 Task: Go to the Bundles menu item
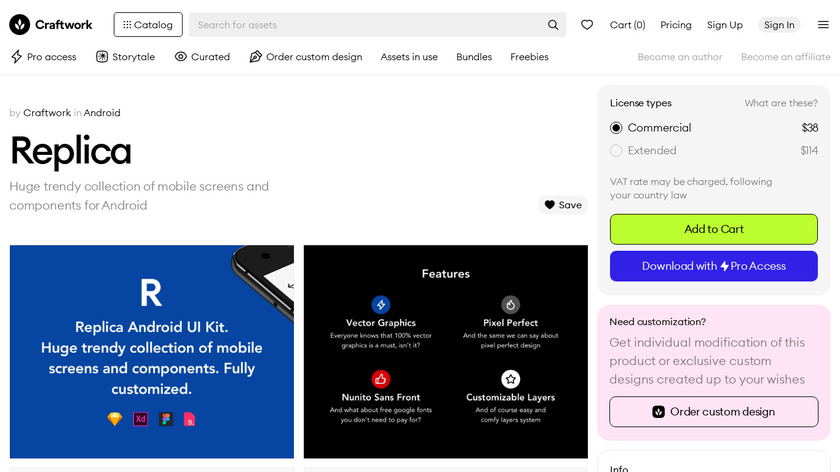pyautogui.click(x=474, y=57)
